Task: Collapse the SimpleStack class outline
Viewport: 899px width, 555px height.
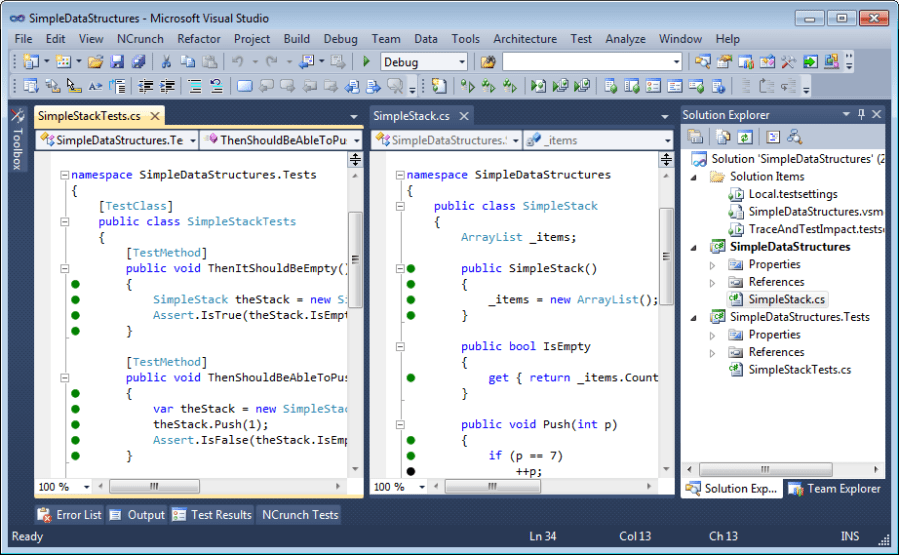Action: (400, 206)
